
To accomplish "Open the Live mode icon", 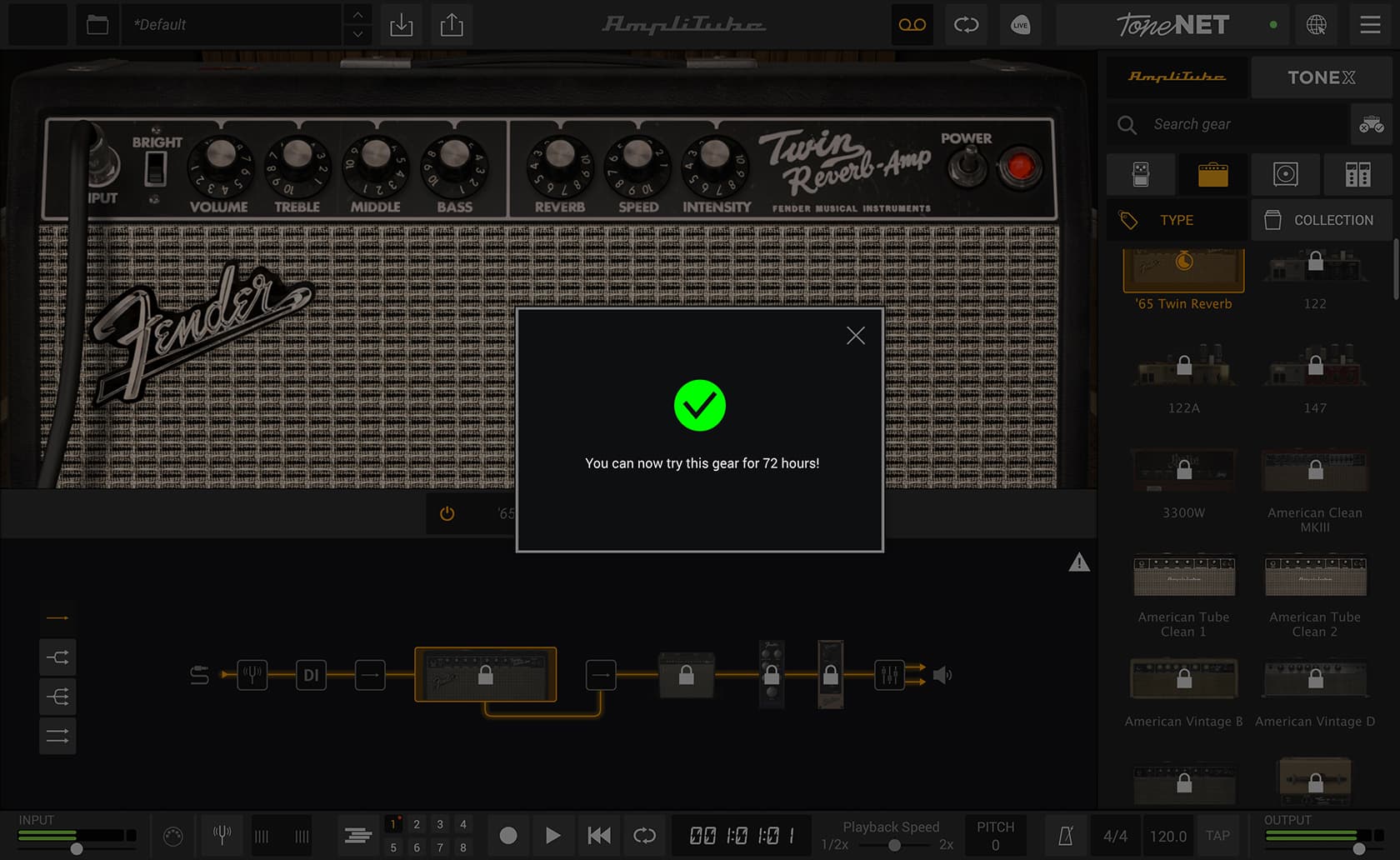I will [1020, 25].
